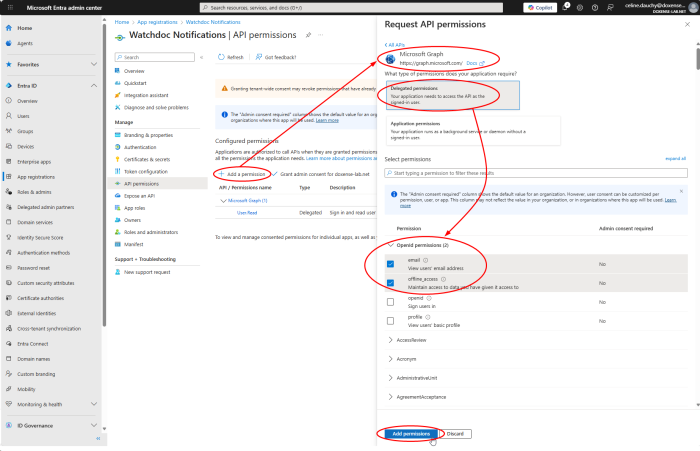Uncheck the offline_access permission checkbox

pos(391,283)
